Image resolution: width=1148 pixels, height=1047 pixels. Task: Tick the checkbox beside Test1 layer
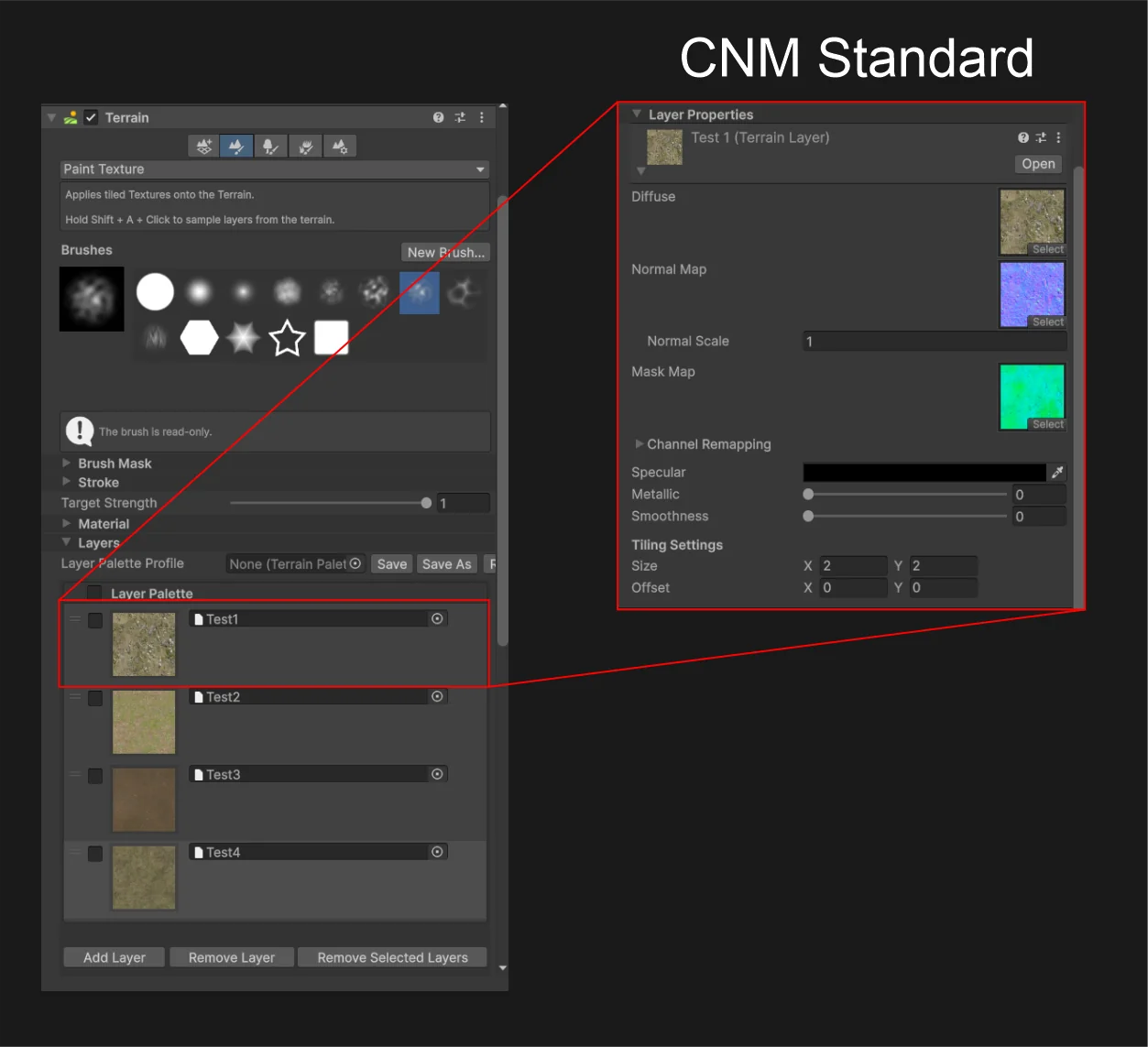tap(95, 620)
